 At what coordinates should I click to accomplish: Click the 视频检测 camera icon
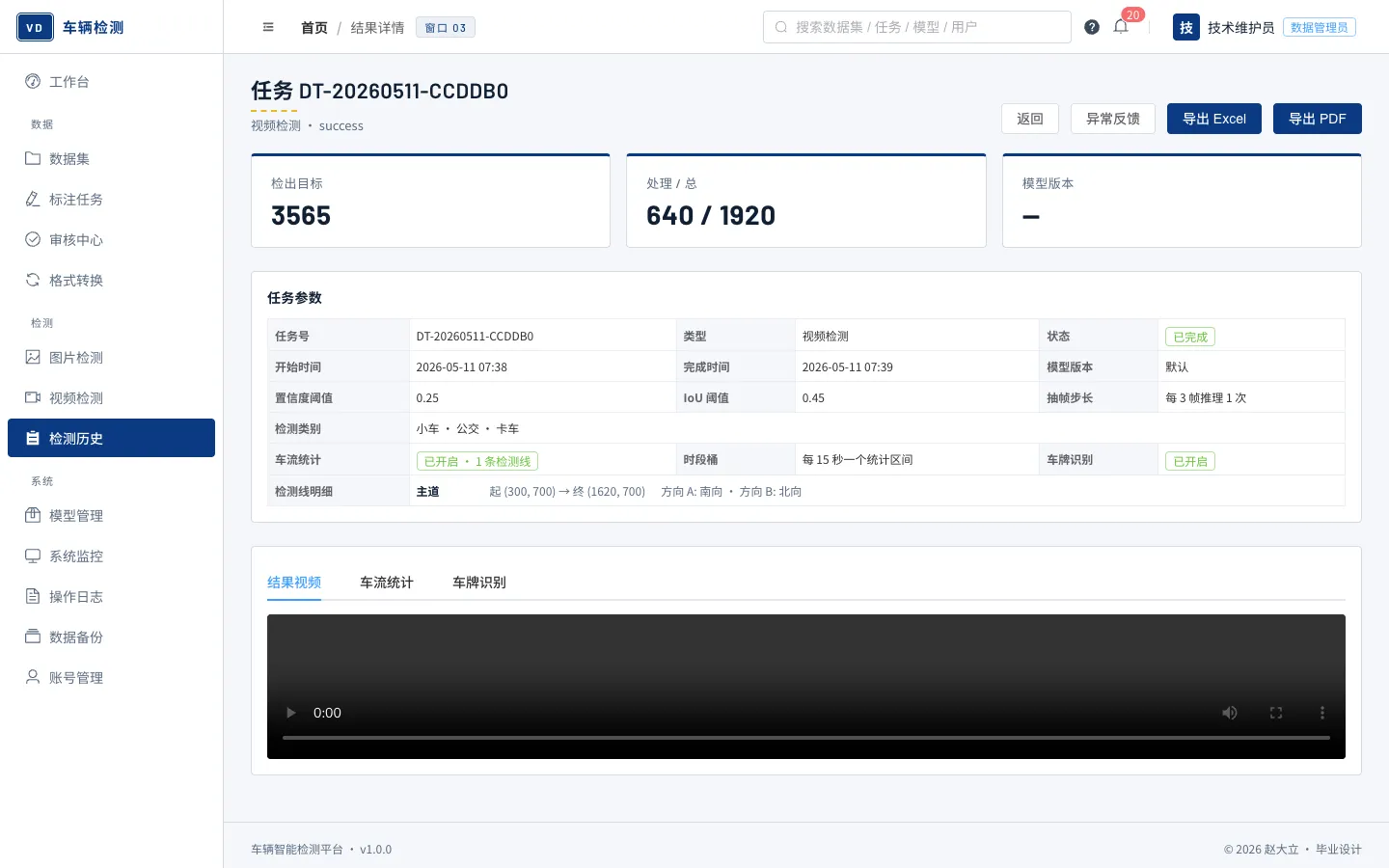click(33, 398)
